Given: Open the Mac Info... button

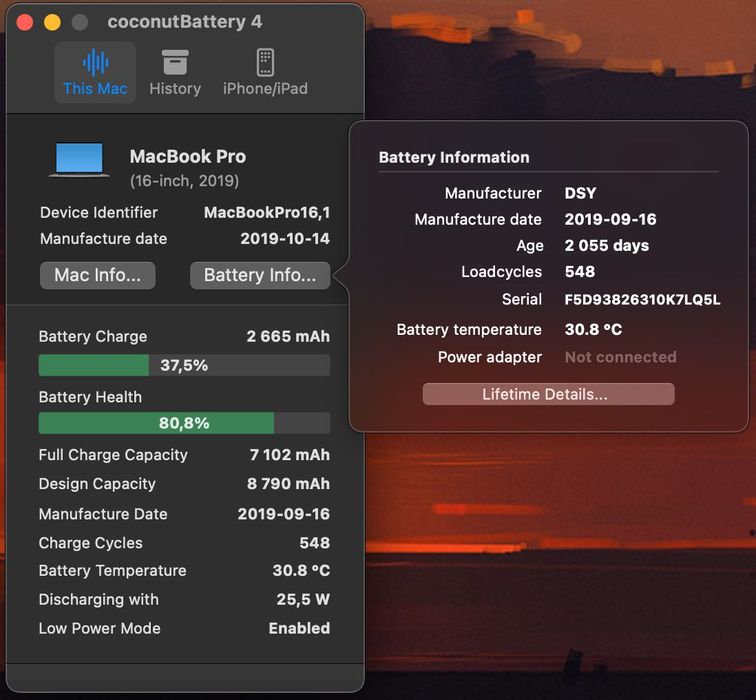Looking at the screenshot, I should coord(98,275).
